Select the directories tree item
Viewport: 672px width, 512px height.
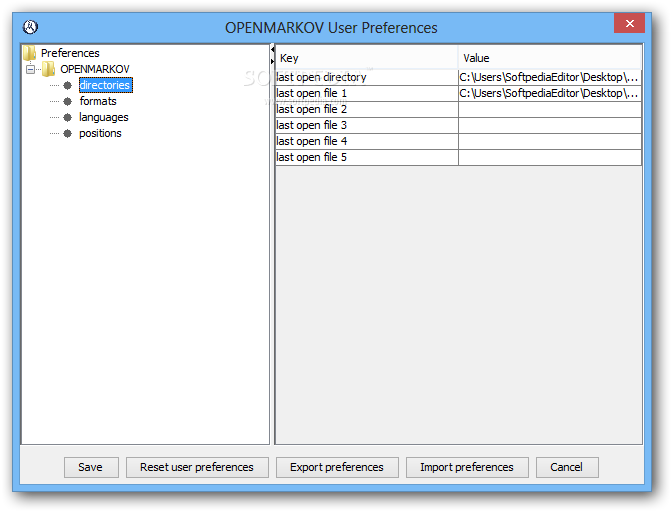[x=106, y=85]
